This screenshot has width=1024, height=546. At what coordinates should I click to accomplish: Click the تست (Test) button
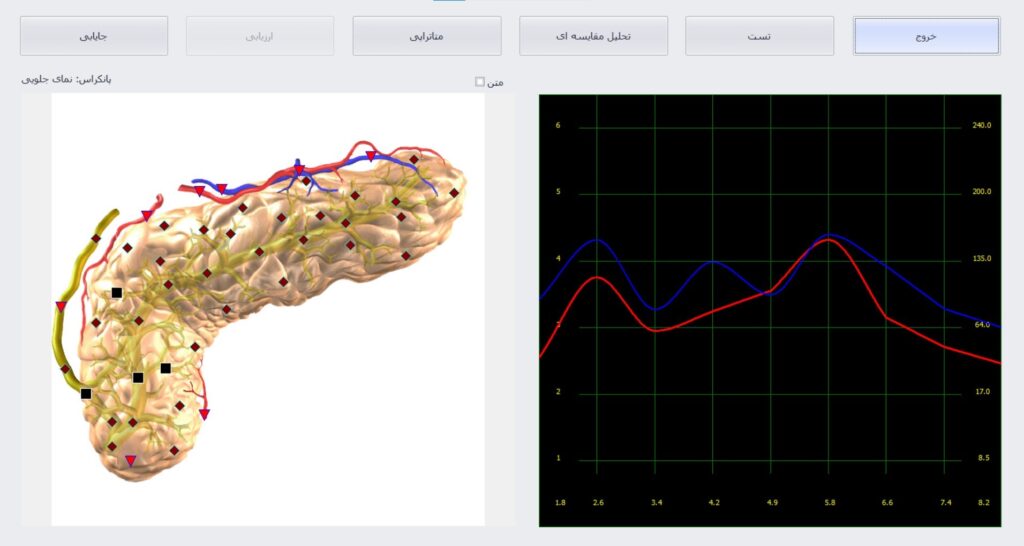[x=759, y=36]
